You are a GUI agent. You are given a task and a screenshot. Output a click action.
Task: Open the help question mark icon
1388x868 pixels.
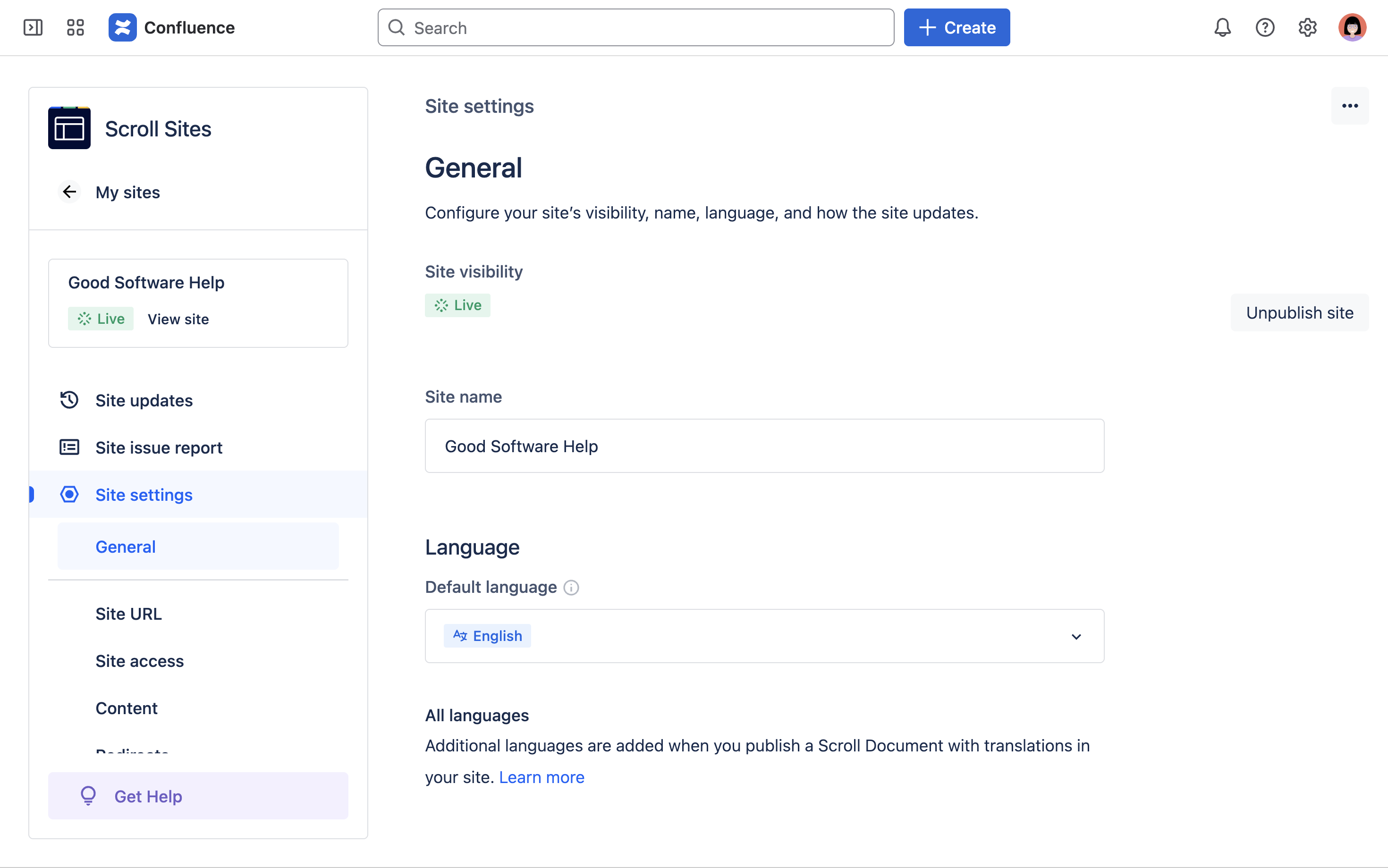tap(1265, 27)
